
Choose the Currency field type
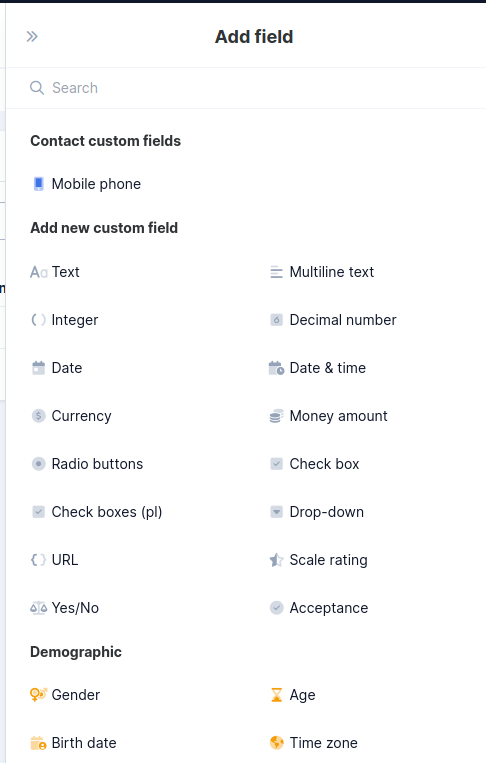coord(71,416)
